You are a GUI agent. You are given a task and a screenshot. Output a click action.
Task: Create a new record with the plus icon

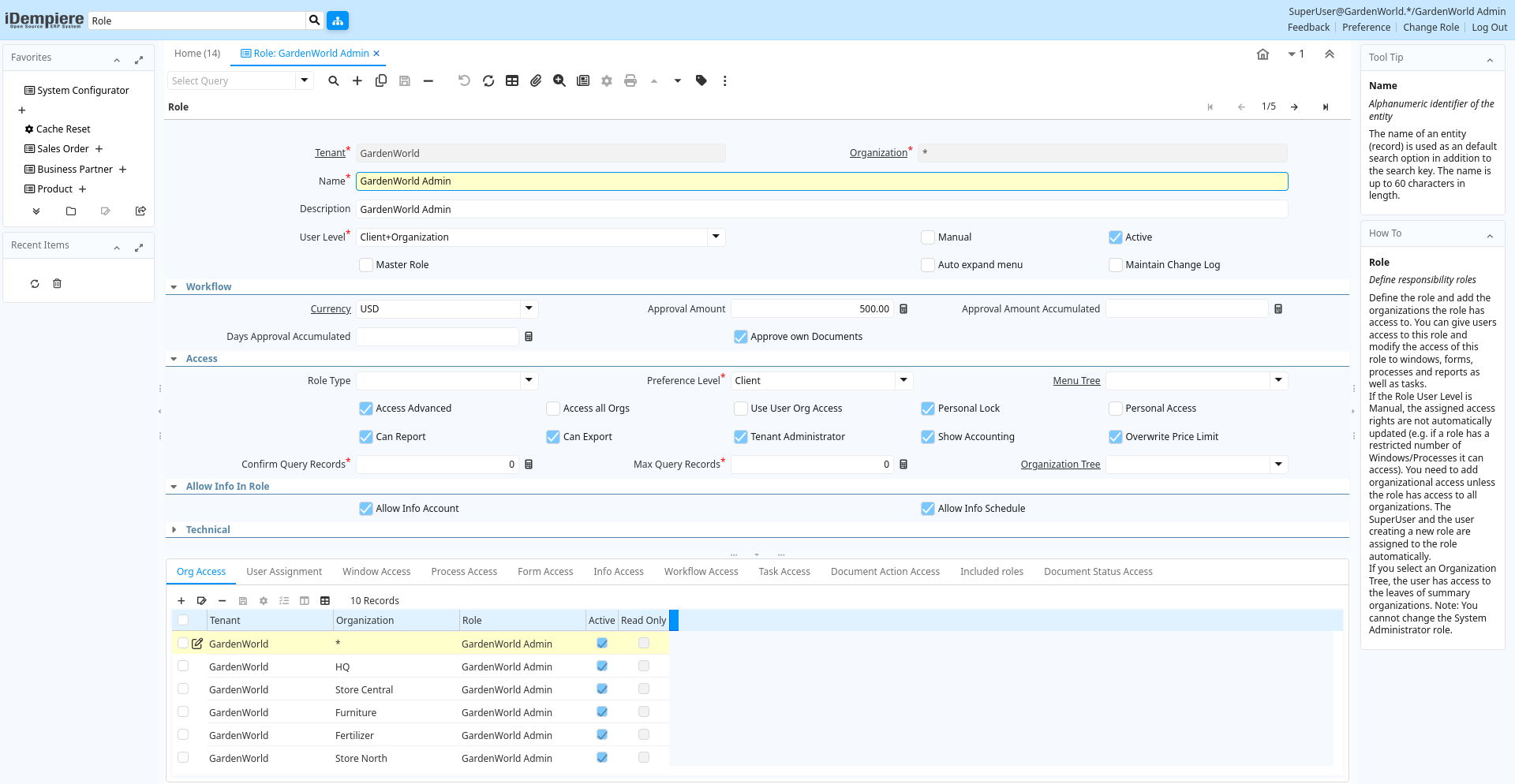[357, 80]
